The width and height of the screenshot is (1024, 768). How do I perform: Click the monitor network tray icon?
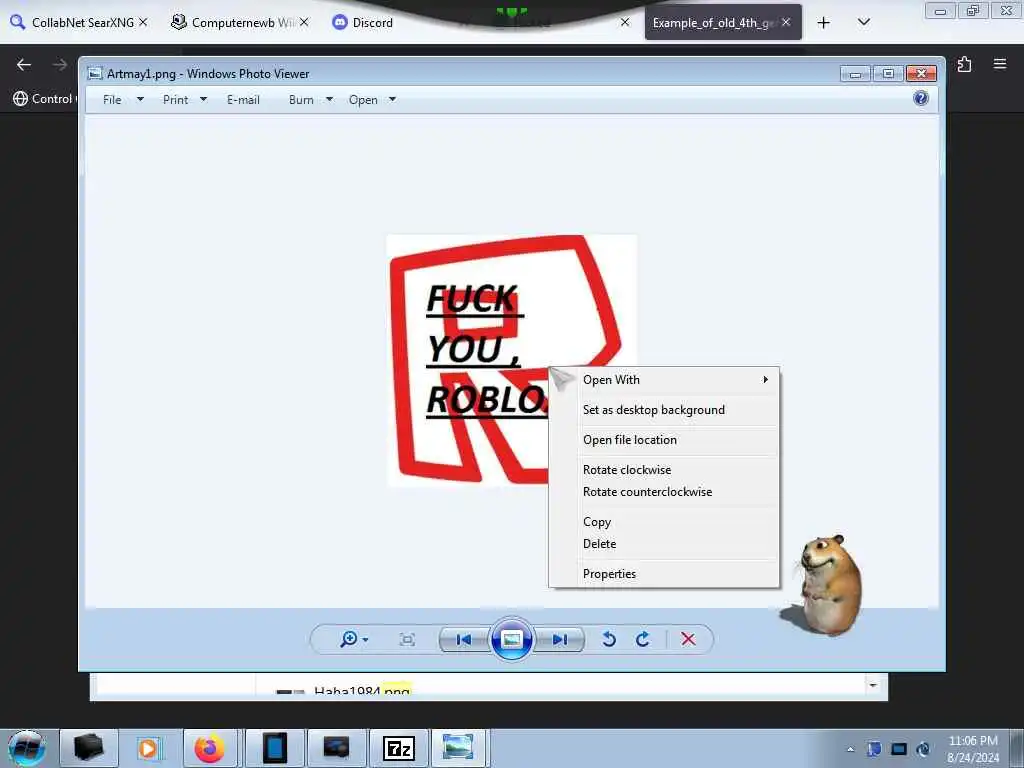tap(899, 748)
